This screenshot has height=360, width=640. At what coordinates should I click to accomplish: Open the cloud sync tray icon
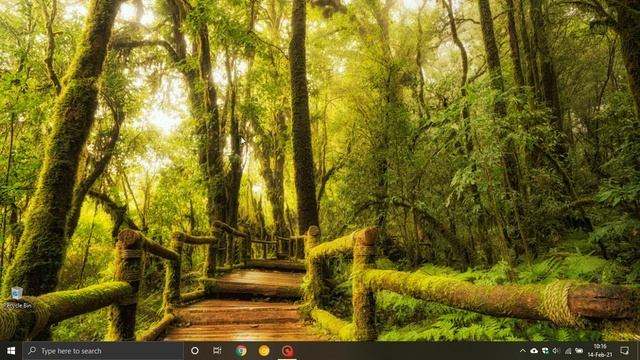click(x=534, y=351)
